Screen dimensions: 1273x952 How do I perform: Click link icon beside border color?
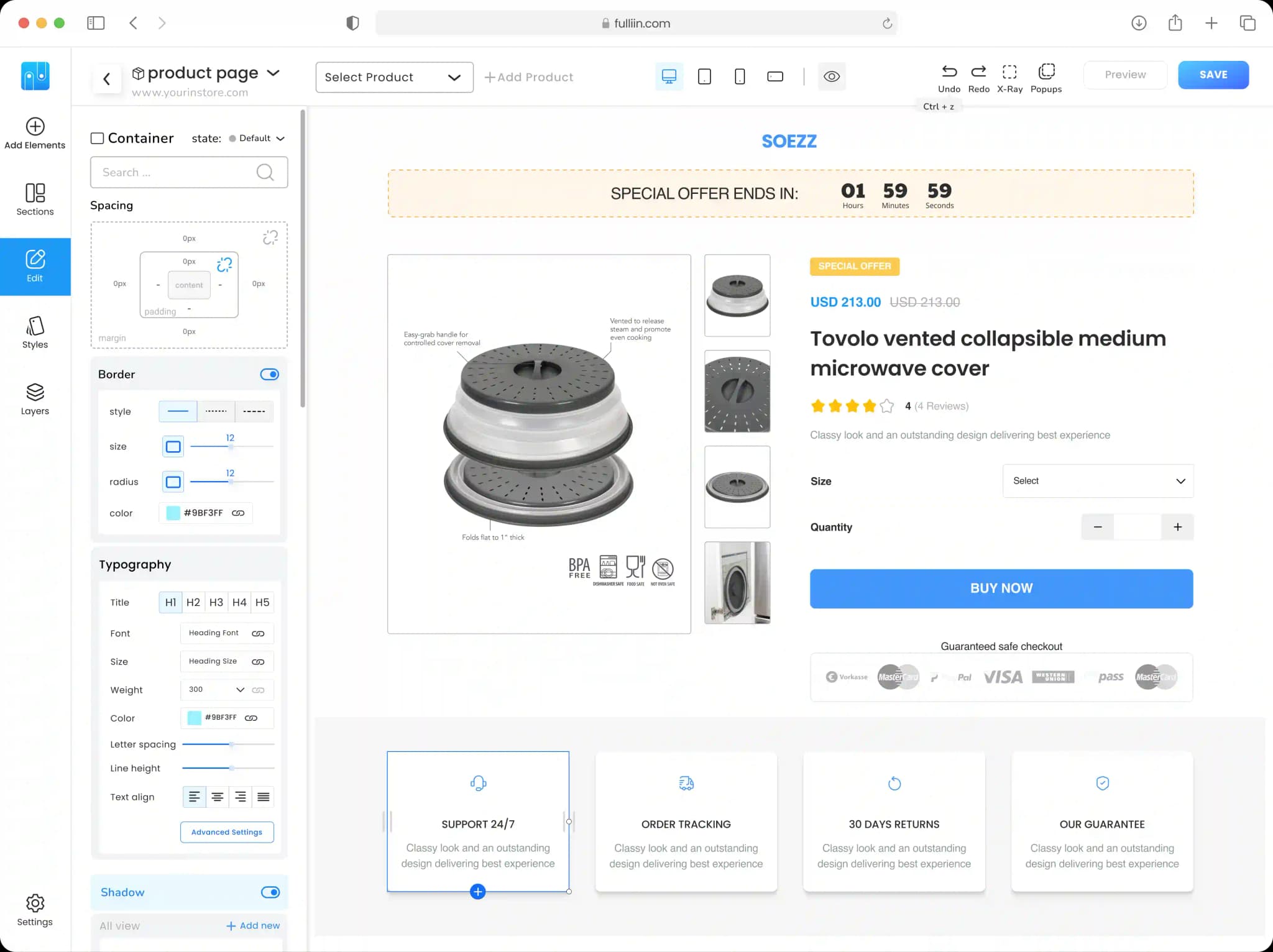pos(238,513)
